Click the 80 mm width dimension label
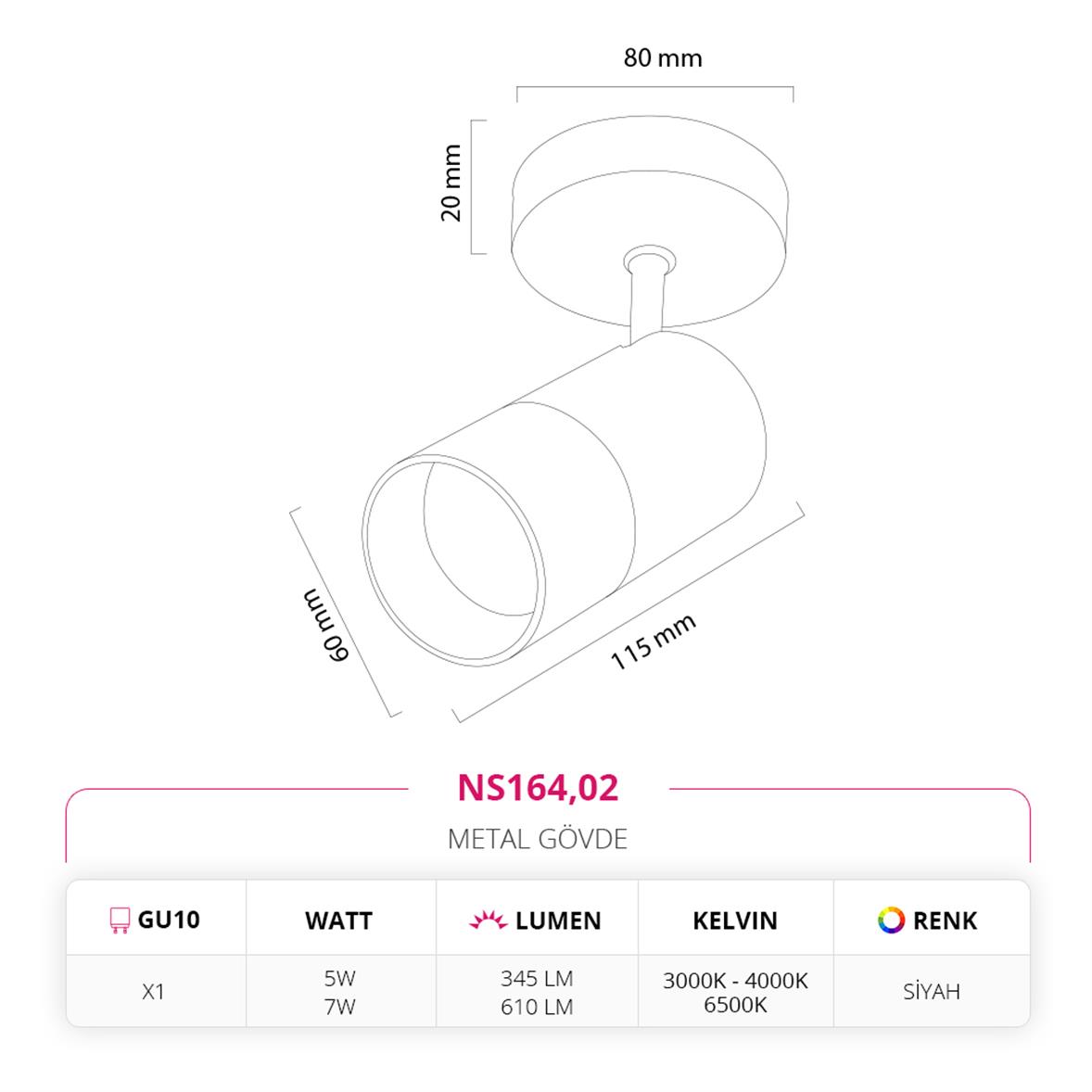1092x1092 pixels. (x=663, y=57)
